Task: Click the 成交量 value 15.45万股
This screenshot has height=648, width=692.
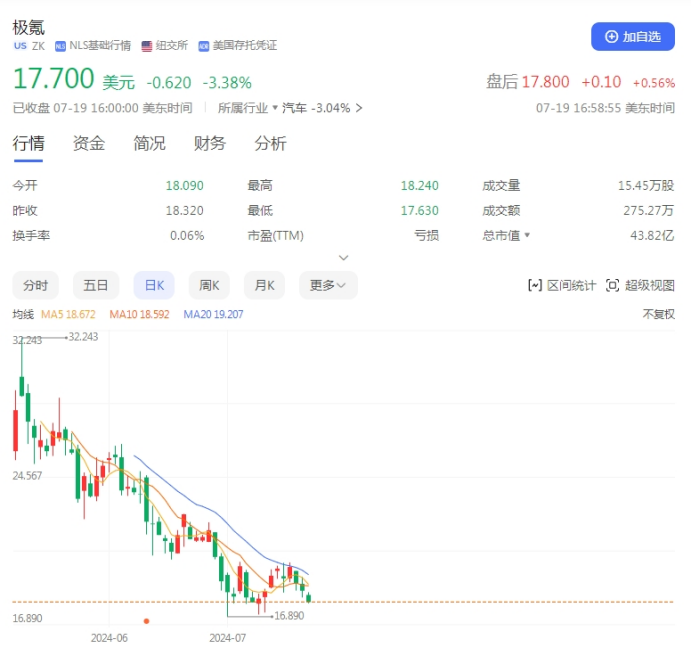Action: (646, 185)
